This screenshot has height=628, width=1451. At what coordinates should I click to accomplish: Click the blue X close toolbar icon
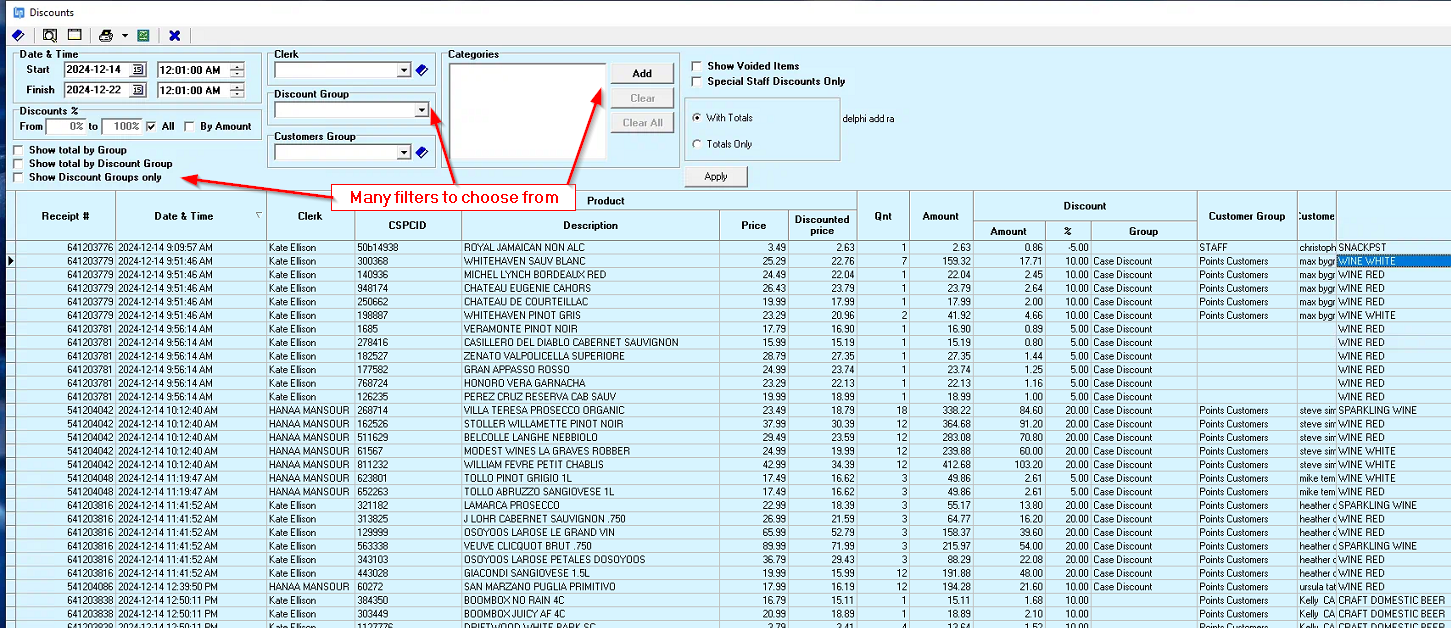175,35
